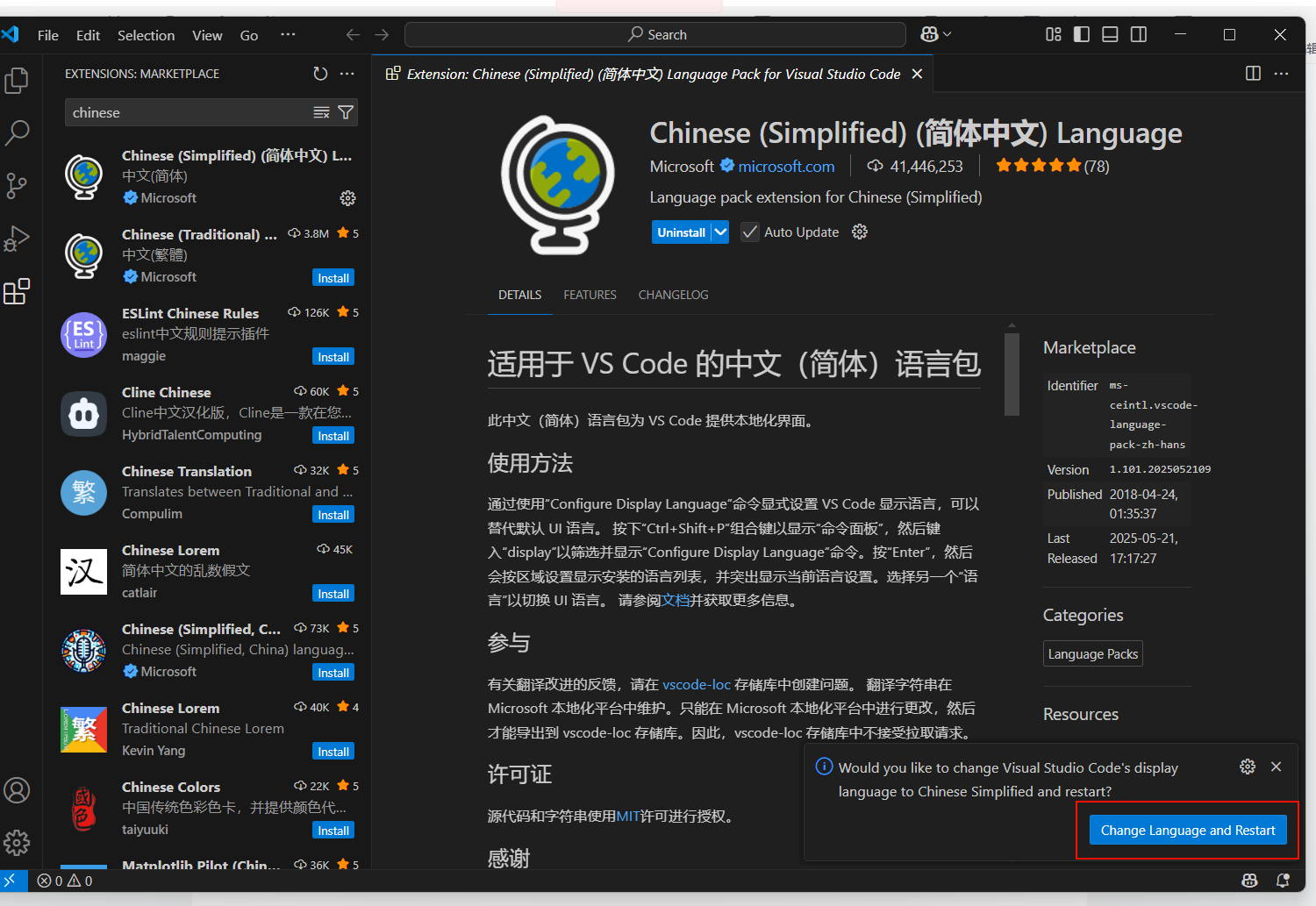Image resolution: width=1316 pixels, height=906 pixels.
Task: Toggle the Primary Side Bar
Action: click(1081, 34)
